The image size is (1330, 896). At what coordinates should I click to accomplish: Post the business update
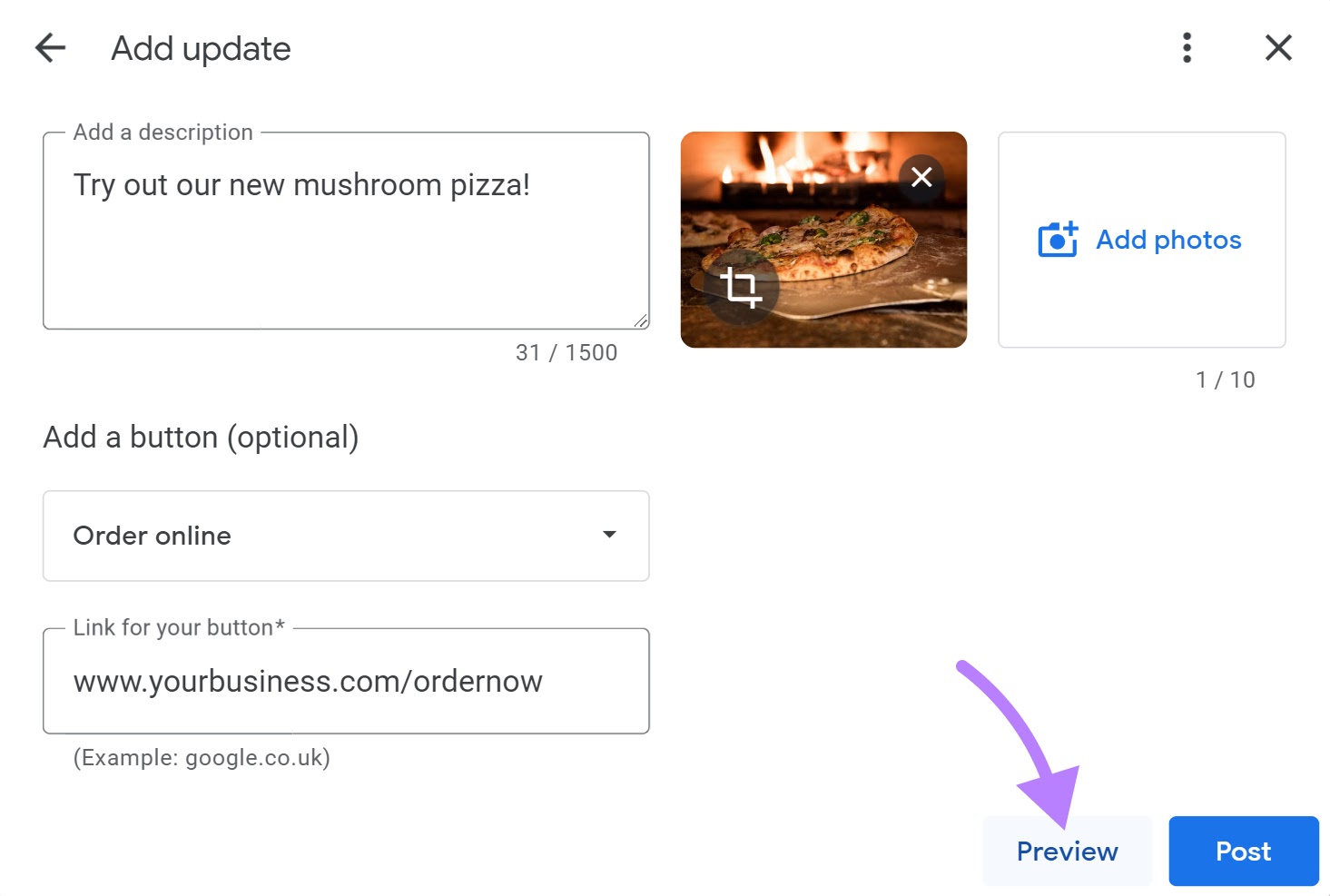(1242, 851)
